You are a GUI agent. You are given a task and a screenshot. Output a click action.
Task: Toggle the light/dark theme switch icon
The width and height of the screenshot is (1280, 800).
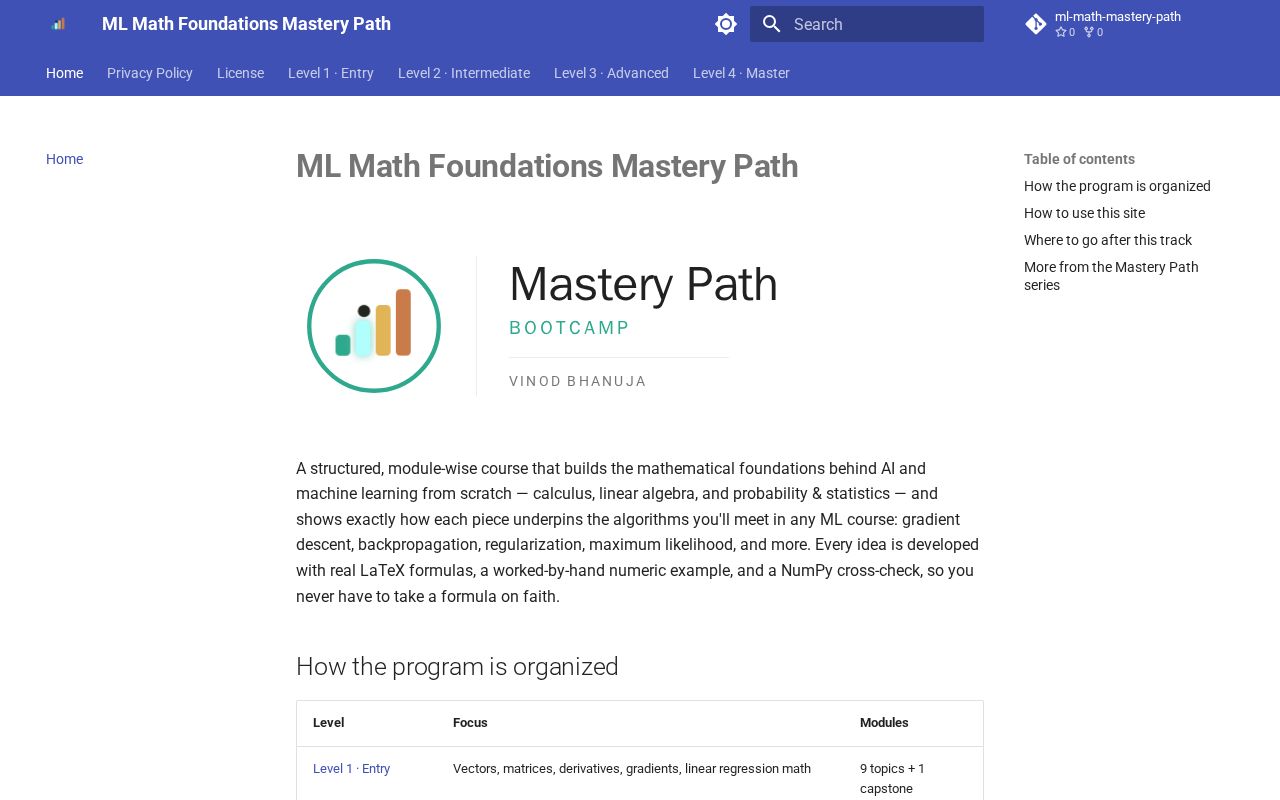[726, 24]
